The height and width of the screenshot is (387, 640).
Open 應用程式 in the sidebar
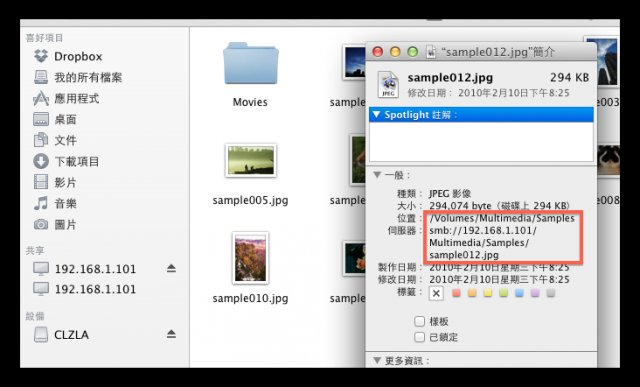coord(66,98)
